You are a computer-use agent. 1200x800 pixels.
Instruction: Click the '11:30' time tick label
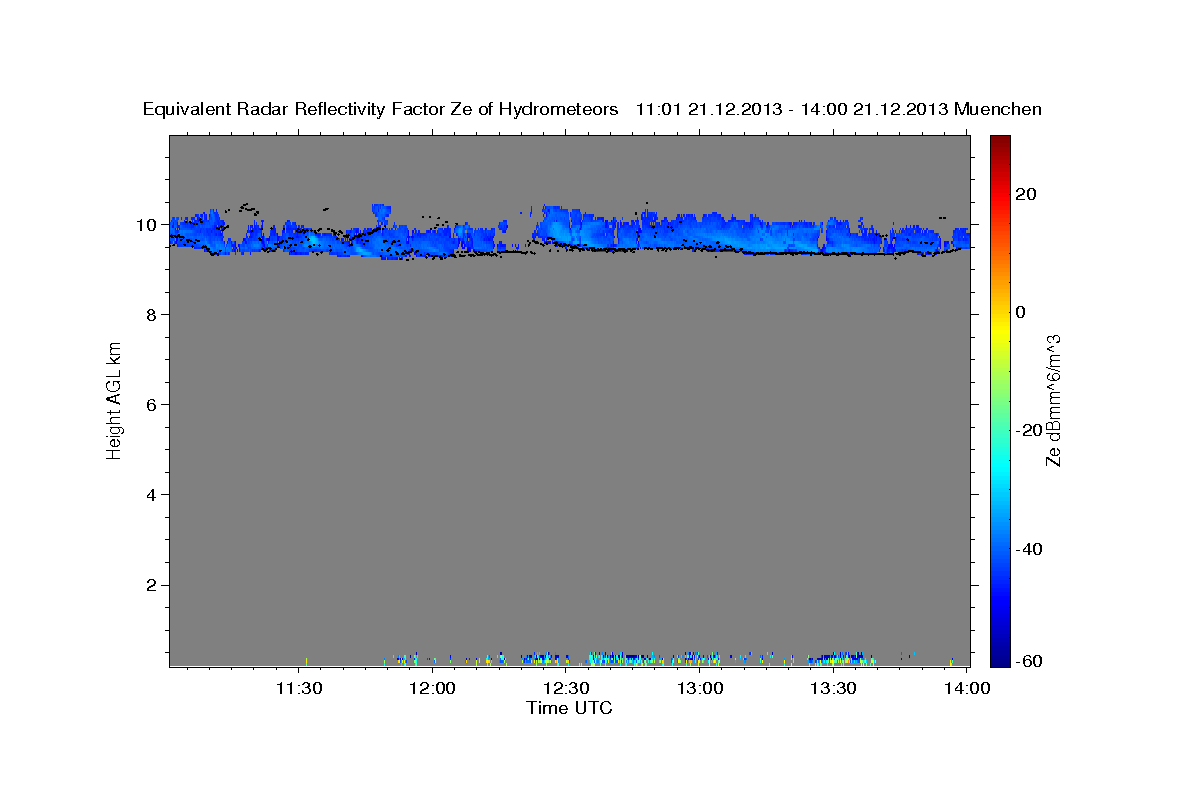point(298,688)
